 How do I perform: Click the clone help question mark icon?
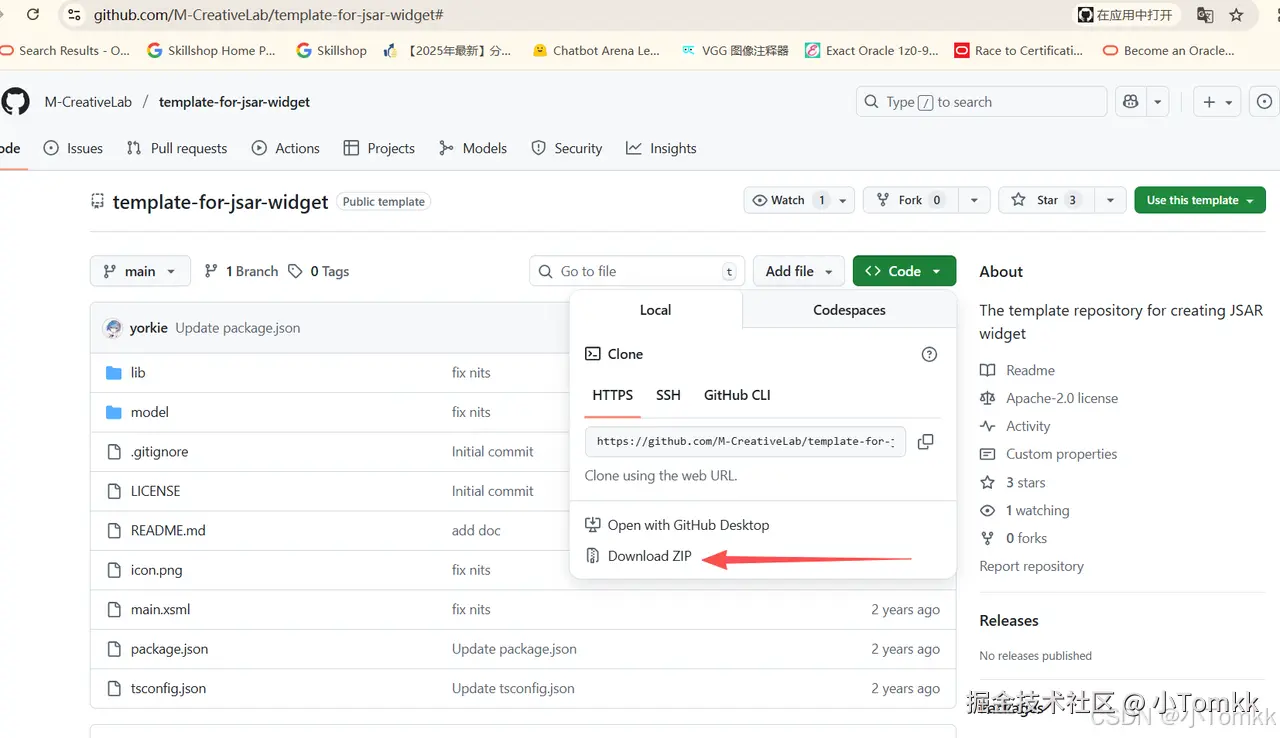point(929,354)
